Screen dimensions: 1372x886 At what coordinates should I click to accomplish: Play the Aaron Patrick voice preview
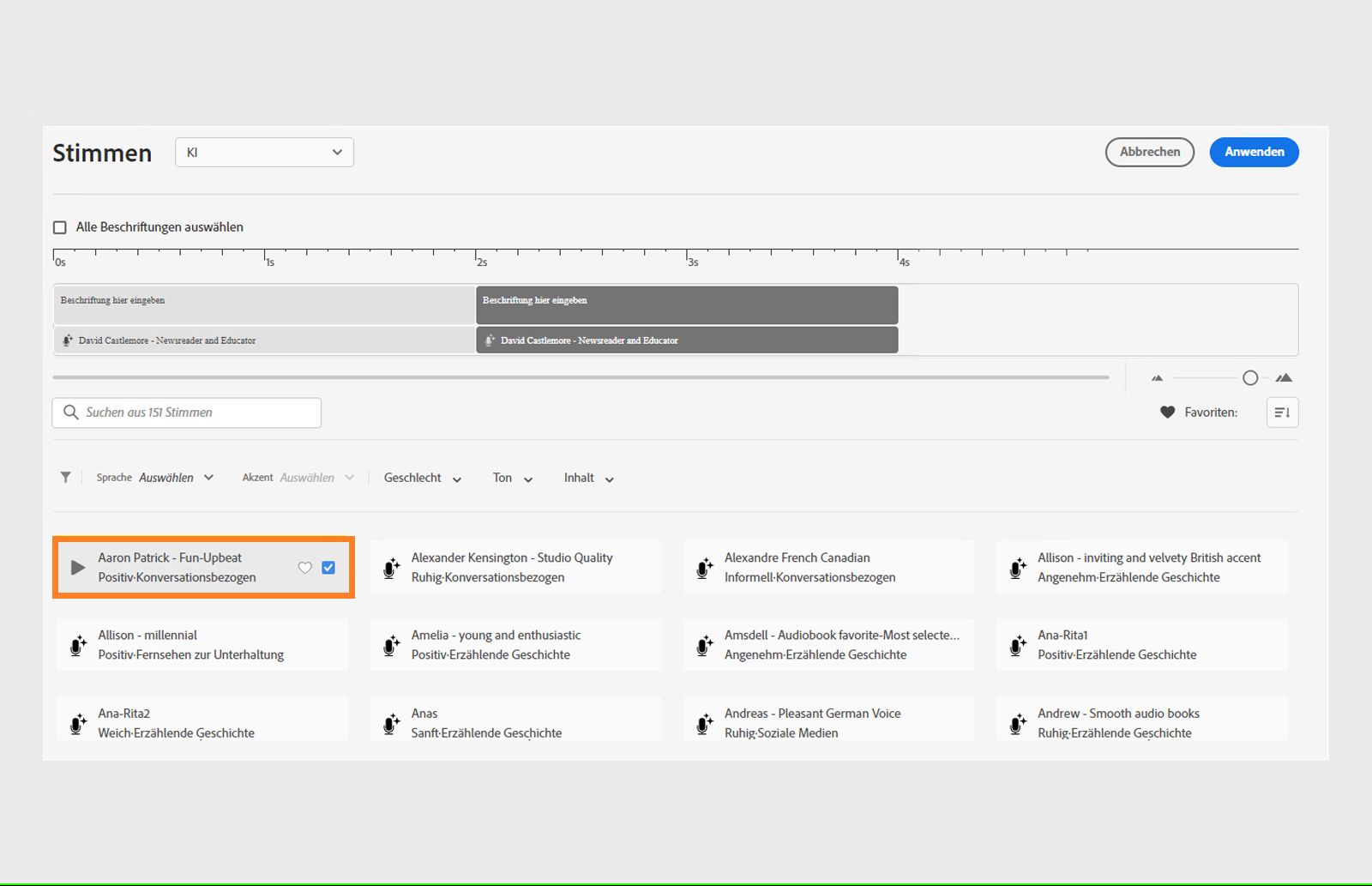pos(78,568)
